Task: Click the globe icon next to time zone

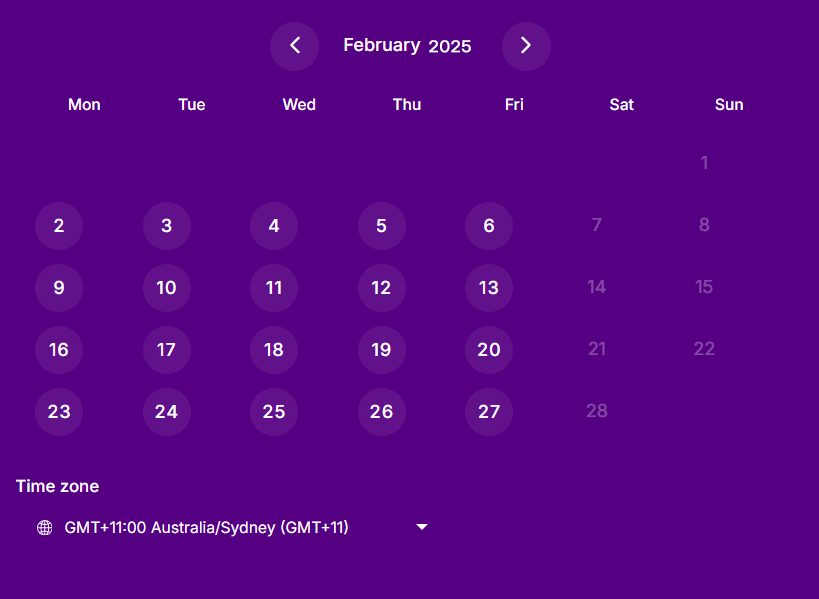Action: 44,527
